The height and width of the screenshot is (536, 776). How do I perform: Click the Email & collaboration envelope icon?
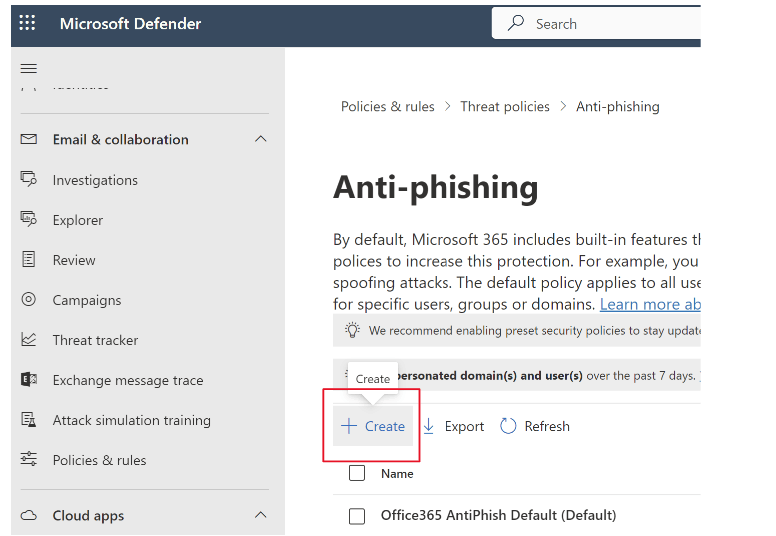click(x=29, y=139)
